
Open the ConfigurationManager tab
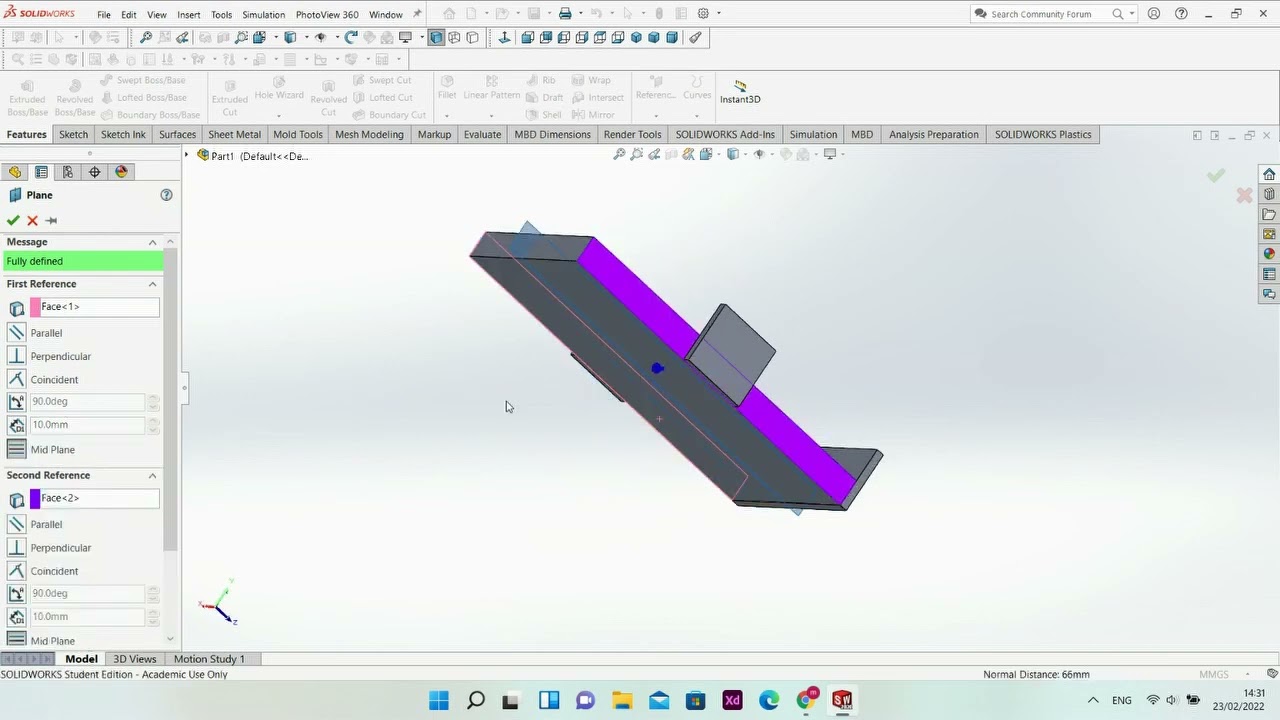click(x=67, y=172)
